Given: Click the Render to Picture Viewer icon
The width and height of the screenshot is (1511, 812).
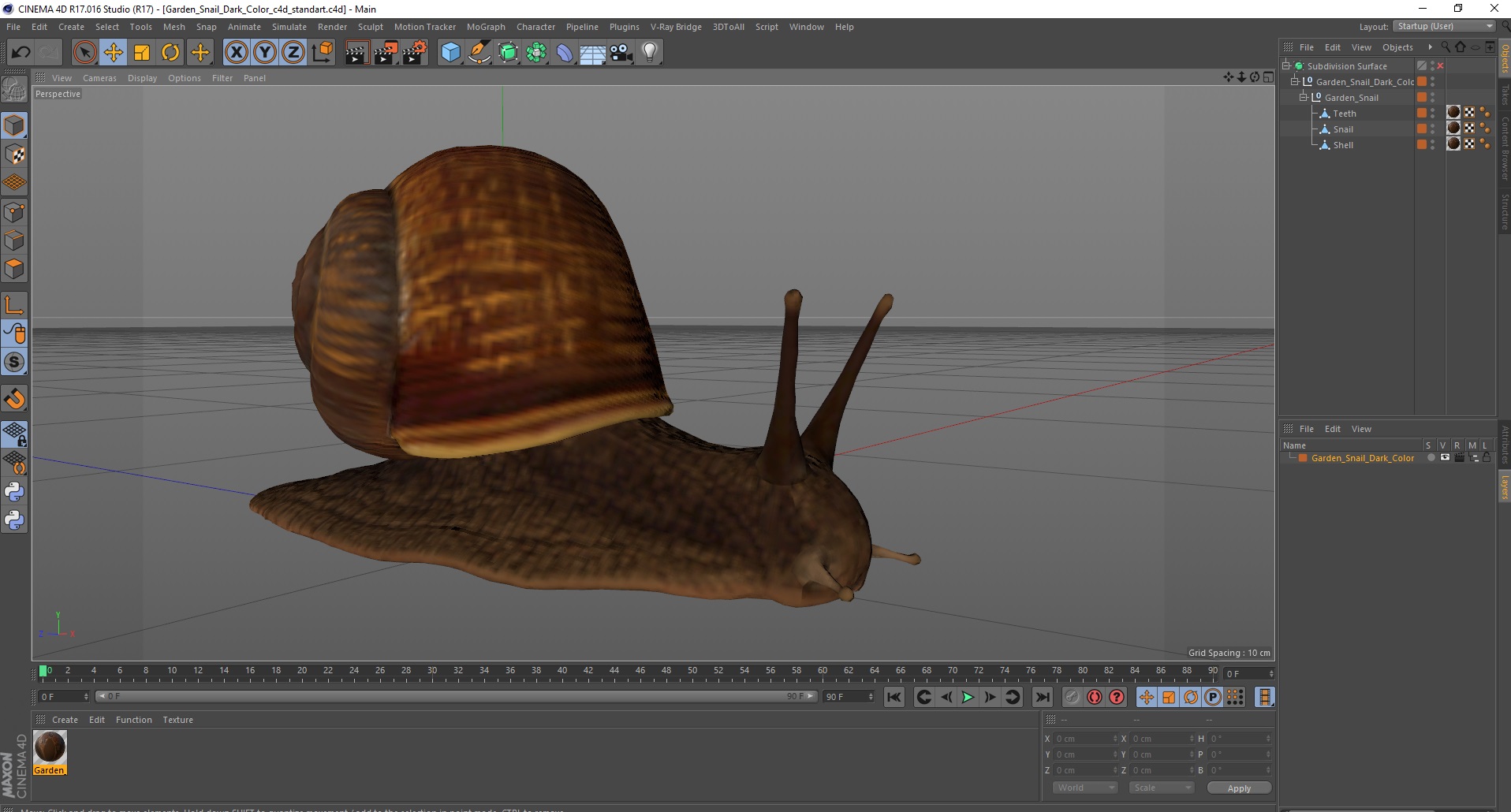Looking at the screenshot, I should 386,53.
